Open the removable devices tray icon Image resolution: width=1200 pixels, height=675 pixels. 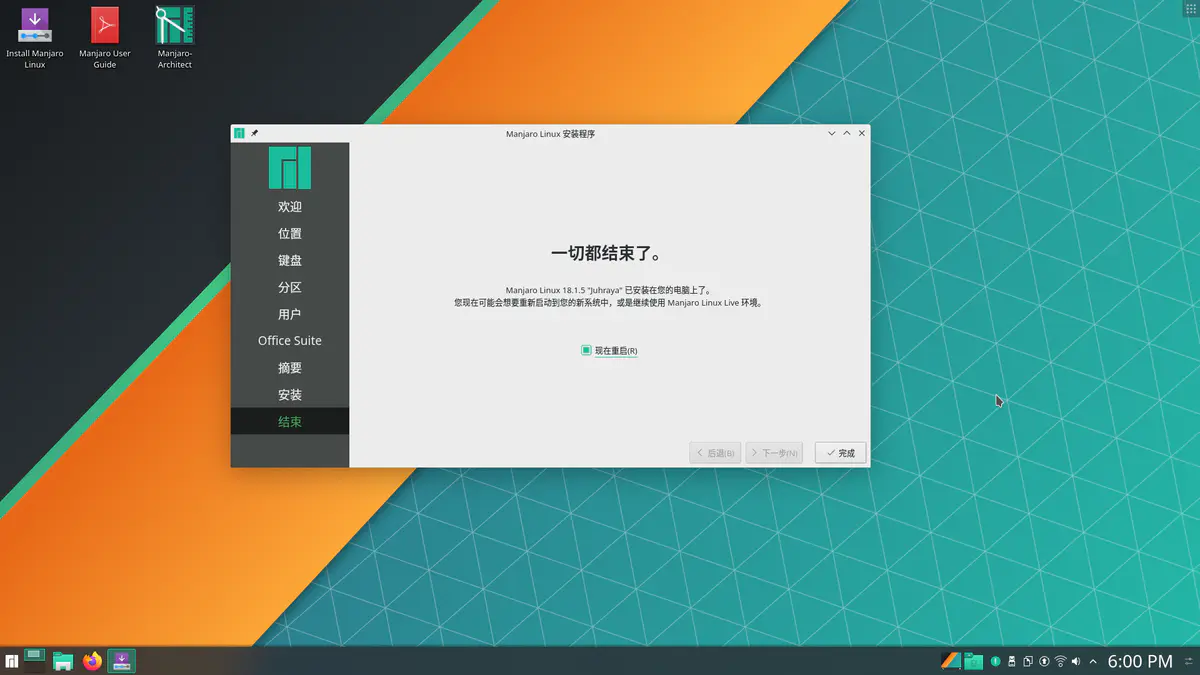point(1012,661)
